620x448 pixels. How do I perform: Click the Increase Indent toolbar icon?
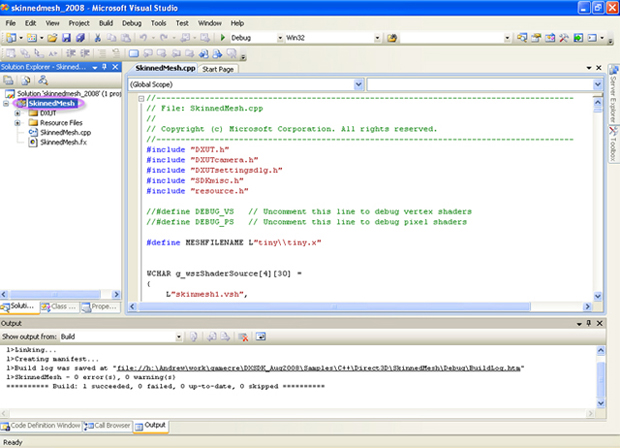point(85,53)
